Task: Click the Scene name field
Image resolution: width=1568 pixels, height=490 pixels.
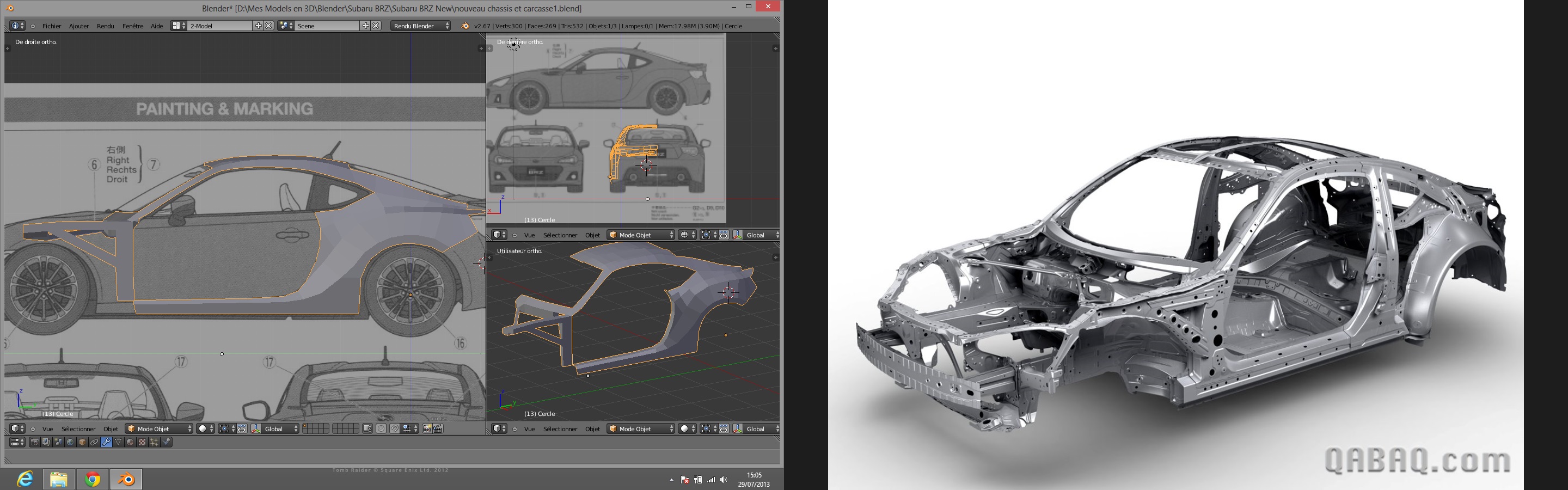Action: [327, 26]
